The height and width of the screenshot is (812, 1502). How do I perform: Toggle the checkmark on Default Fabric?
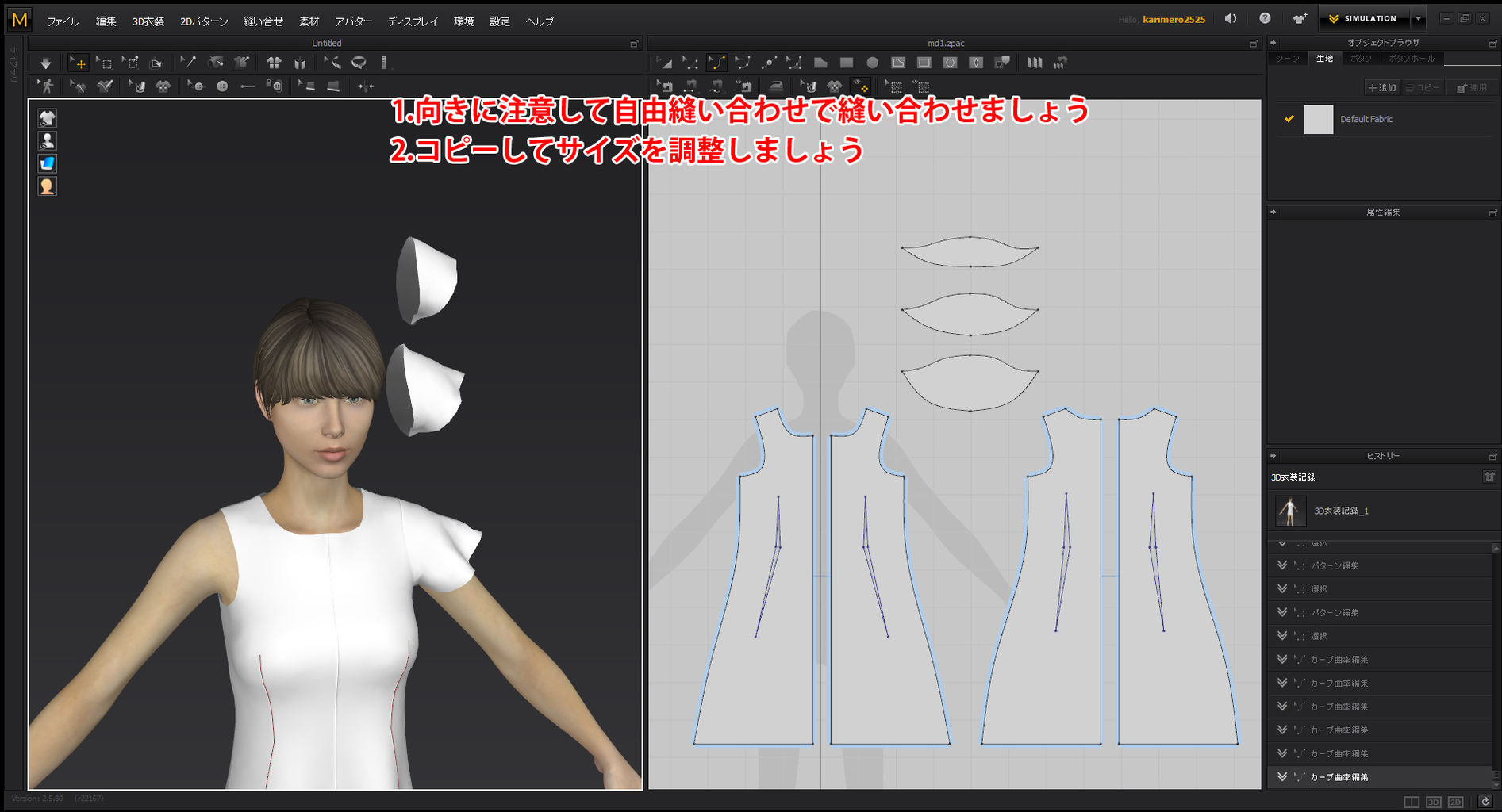1289,119
